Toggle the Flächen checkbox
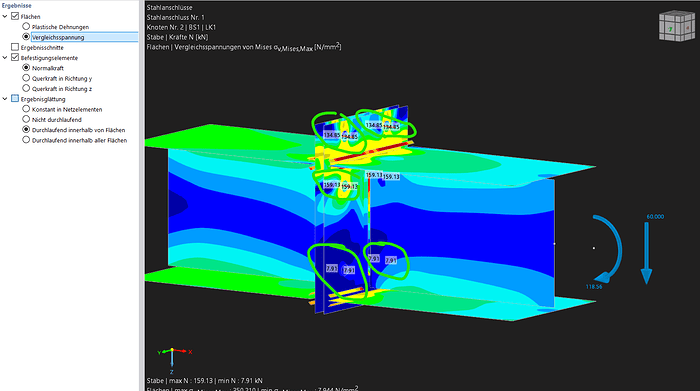The height and width of the screenshot is (391, 700). [x=15, y=16]
